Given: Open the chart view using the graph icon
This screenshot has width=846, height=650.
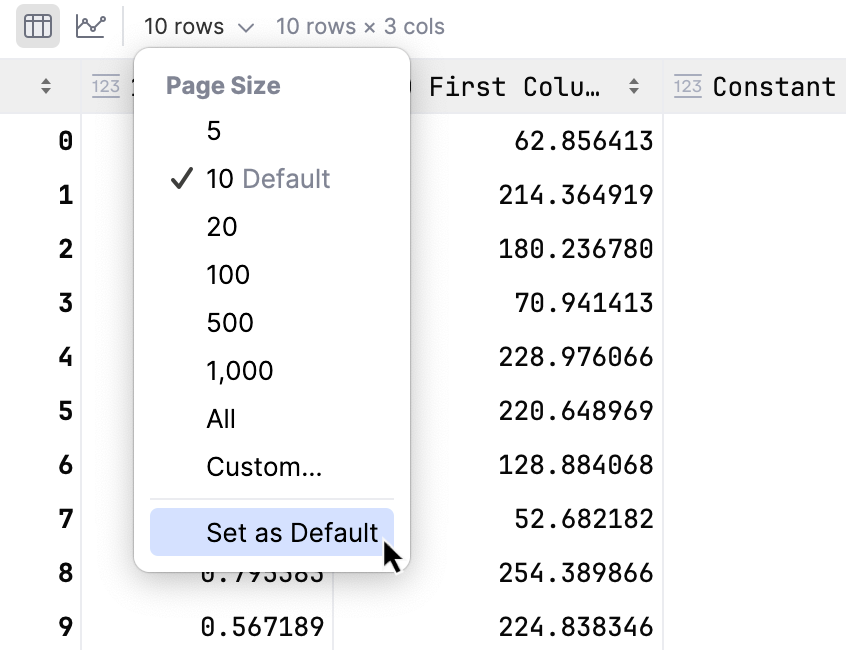Looking at the screenshot, I should point(91,26).
